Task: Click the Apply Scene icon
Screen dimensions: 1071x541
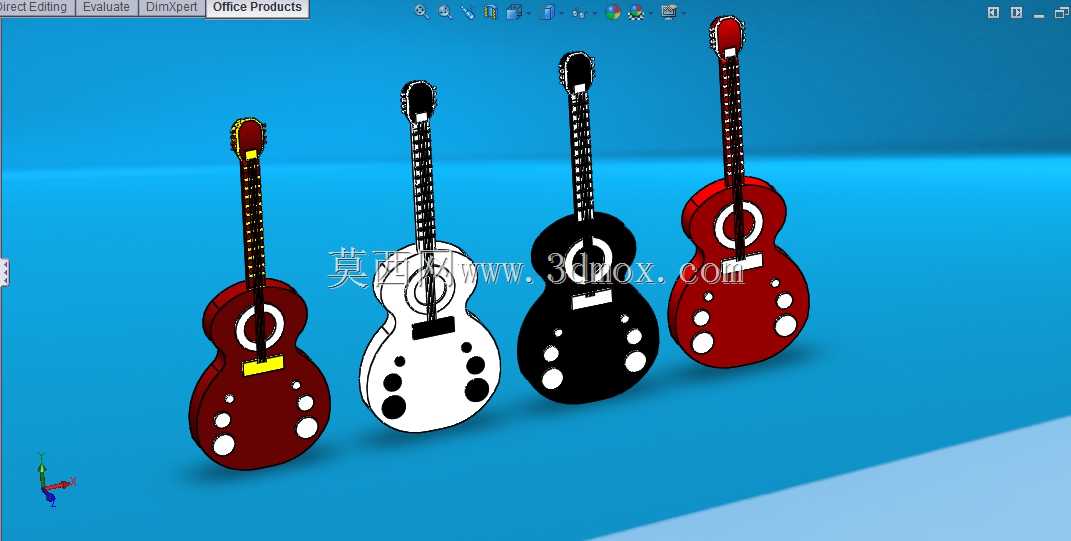Action: (x=636, y=12)
